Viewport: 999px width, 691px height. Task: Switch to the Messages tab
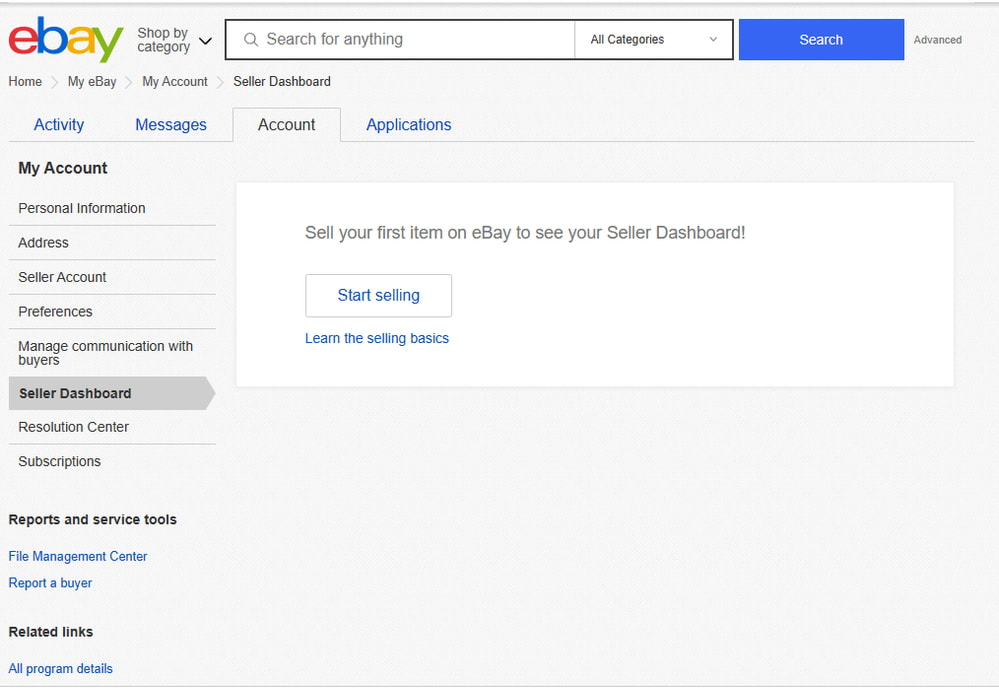(171, 125)
